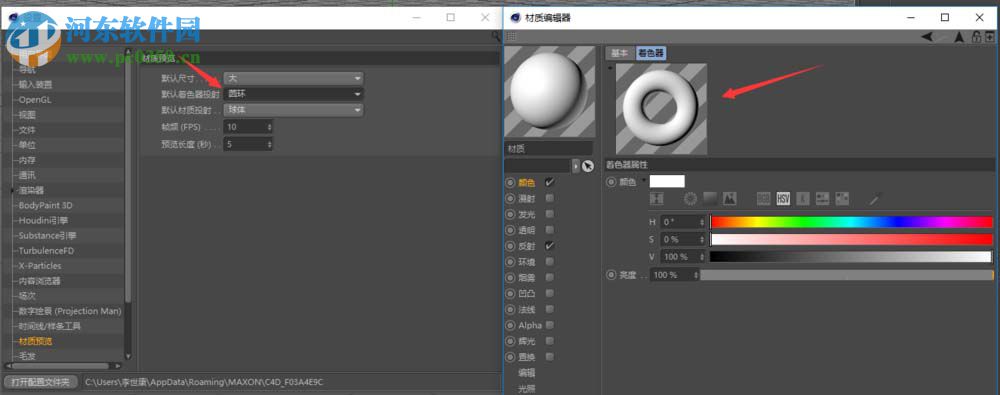The height and width of the screenshot is (395, 1000).
Task: Click the search magnifier in Preferences
Action: pos(496,37)
